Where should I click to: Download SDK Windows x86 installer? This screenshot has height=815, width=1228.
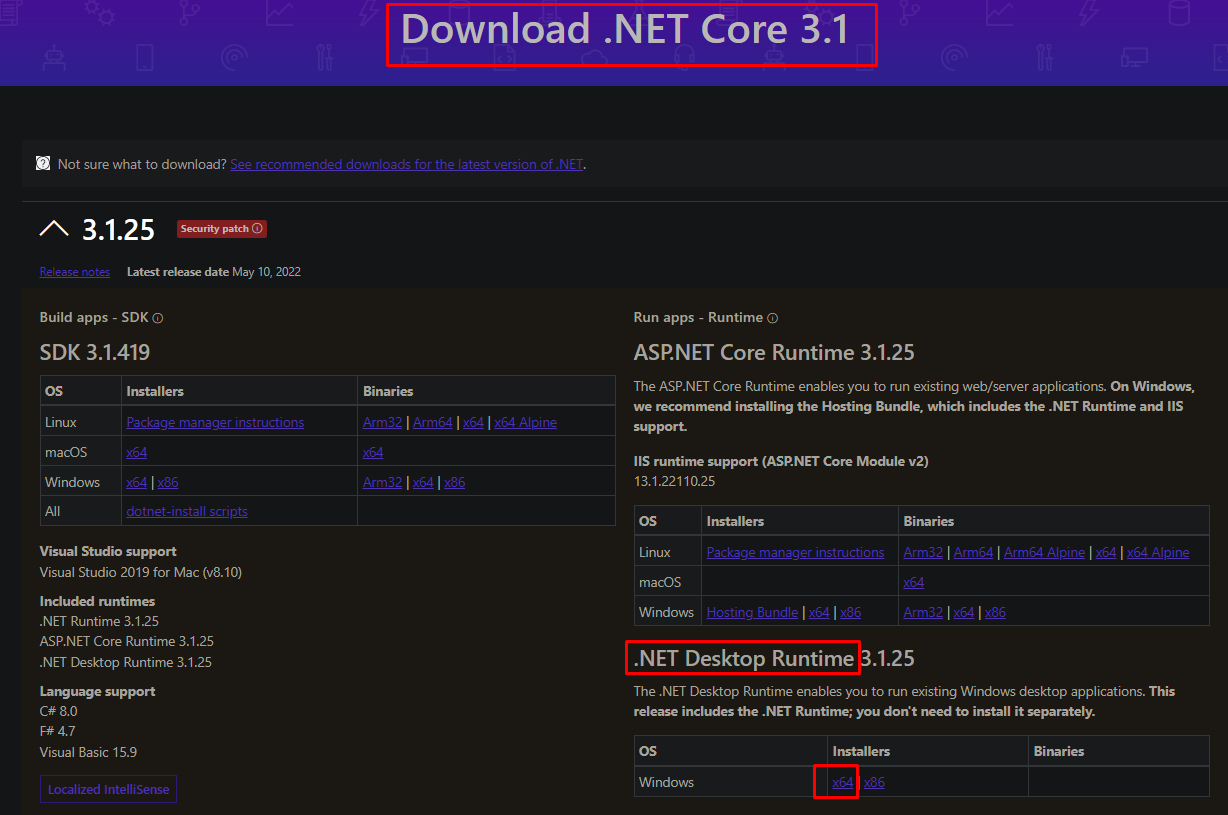point(168,482)
